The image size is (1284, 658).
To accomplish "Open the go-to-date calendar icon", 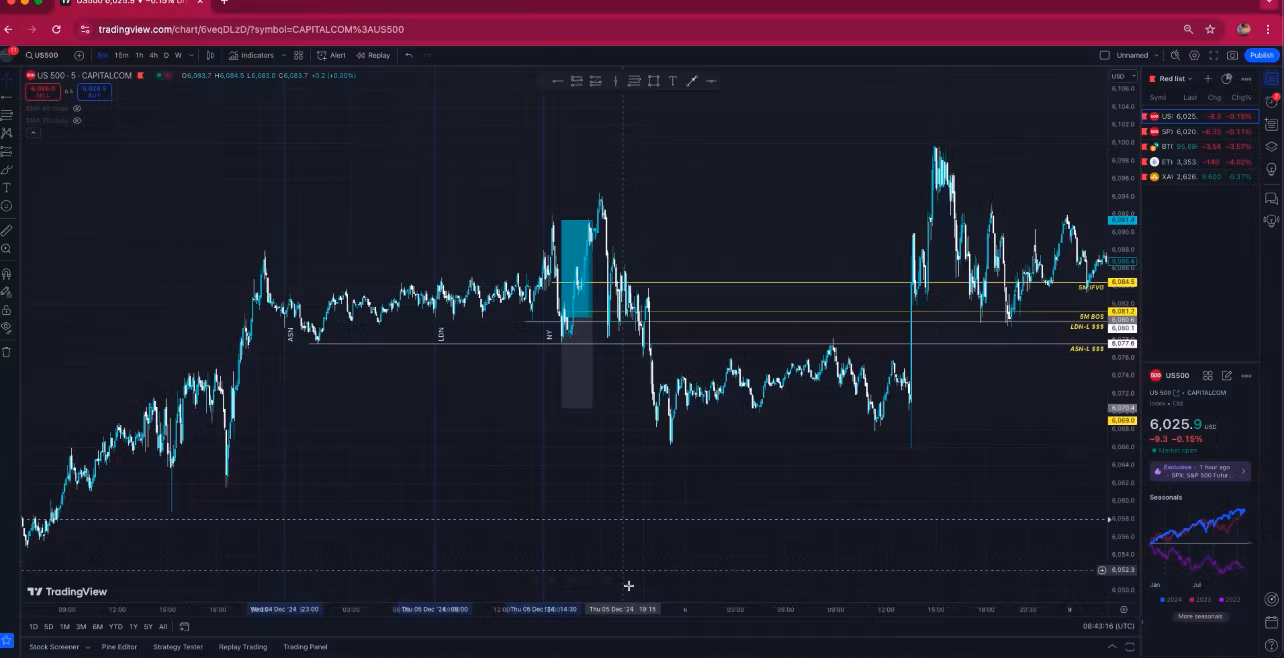I will (184, 627).
